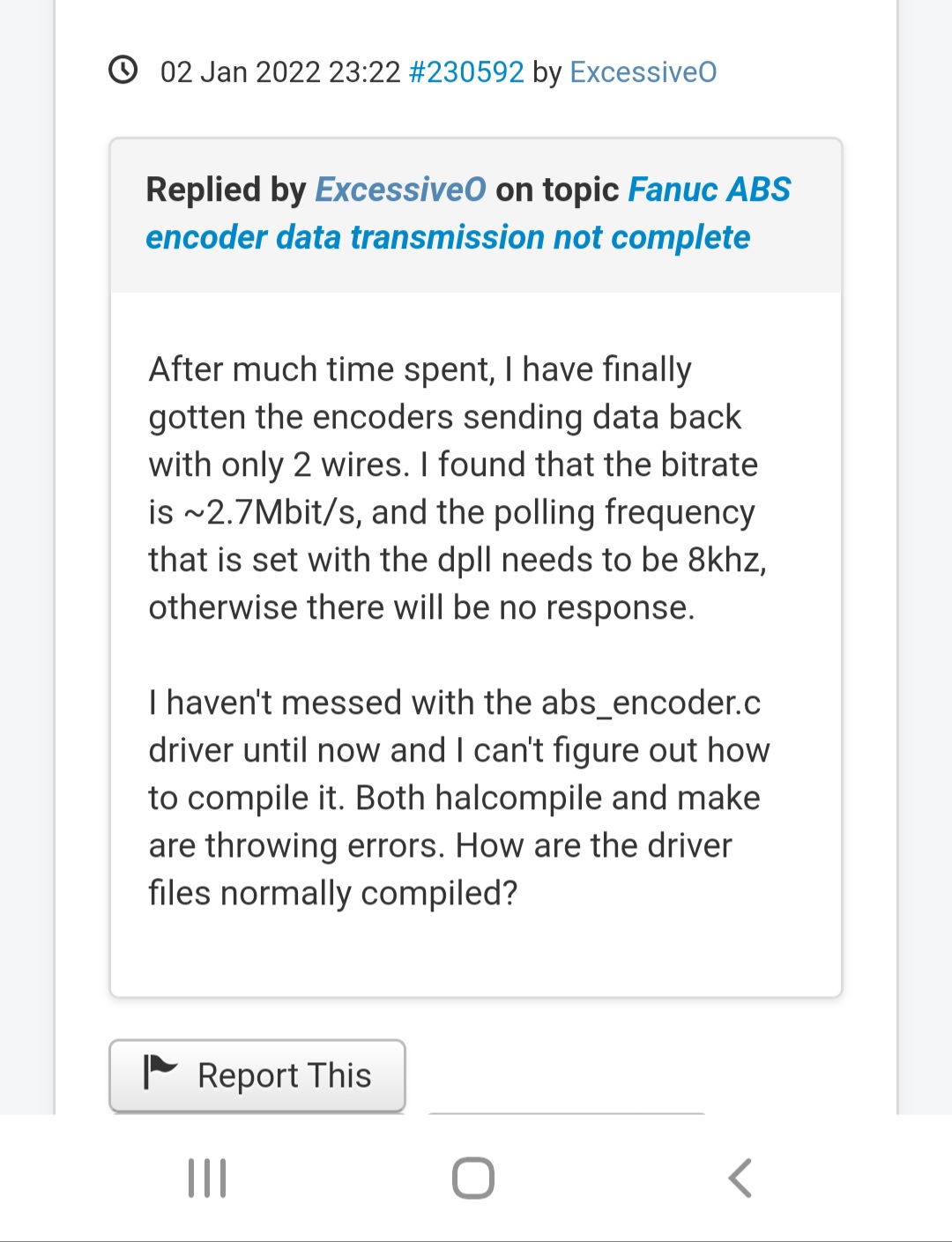Click the 'Replied by' heading text
The height and width of the screenshot is (1242, 952).
pos(226,190)
